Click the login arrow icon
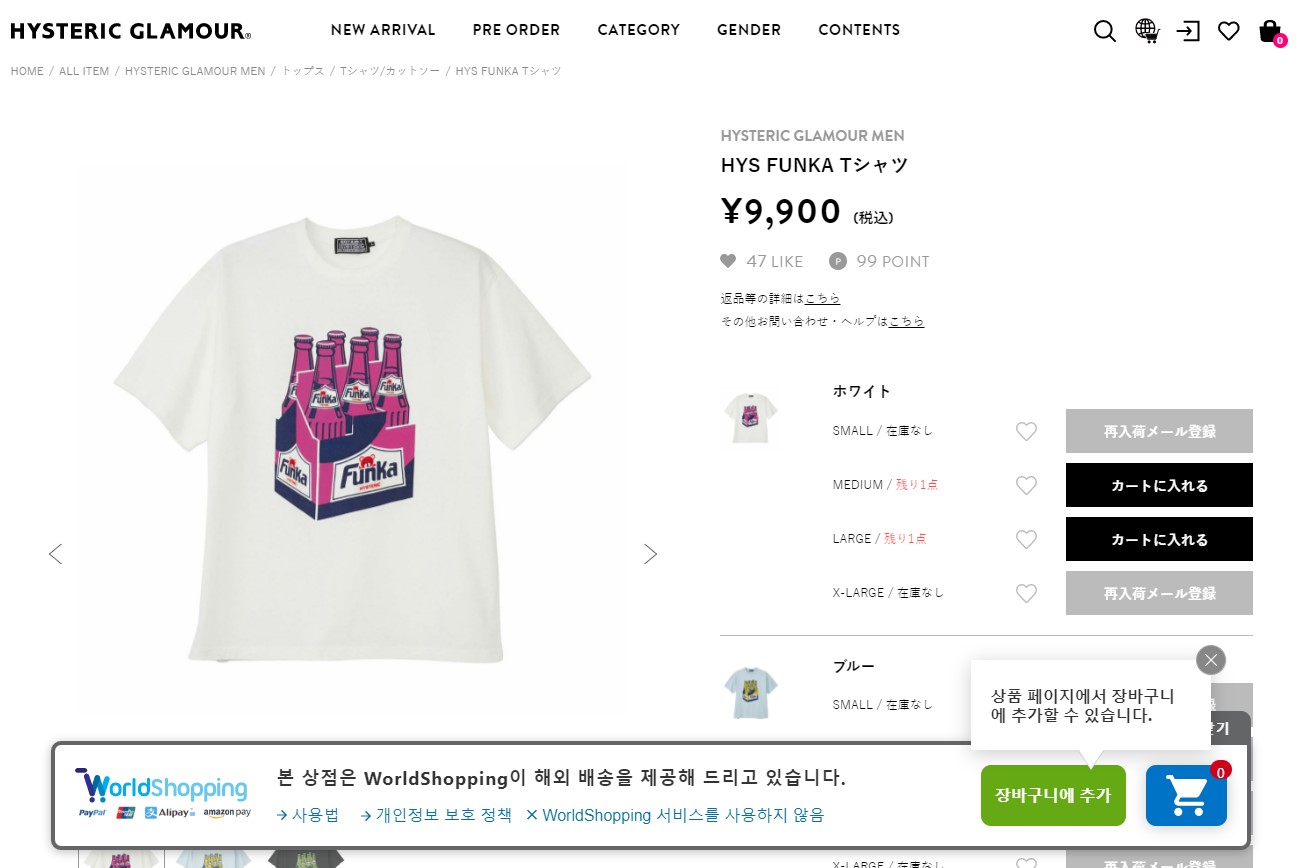 [x=1188, y=31]
